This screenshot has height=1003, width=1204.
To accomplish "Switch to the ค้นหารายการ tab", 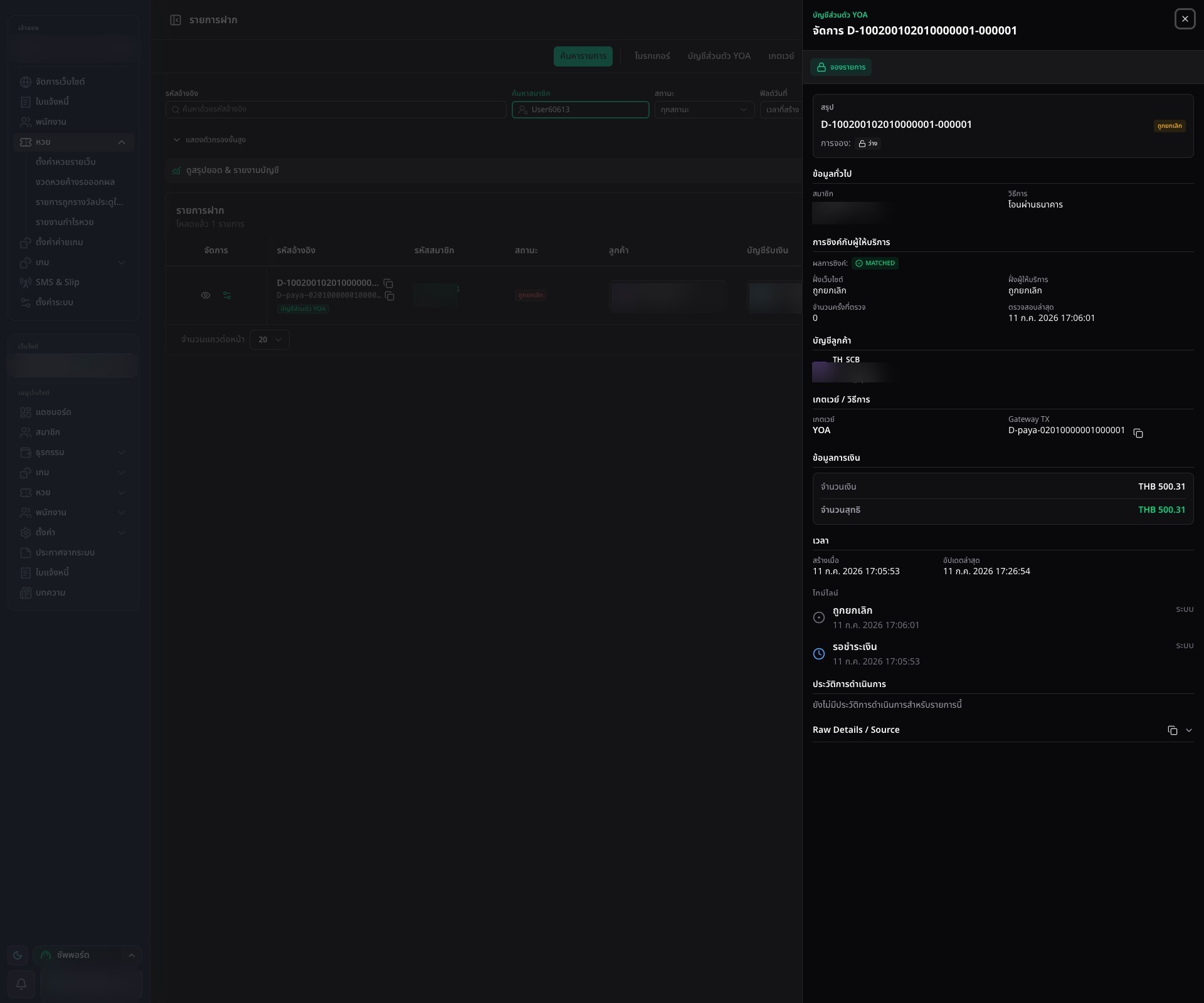I will [x=583, y=56].
